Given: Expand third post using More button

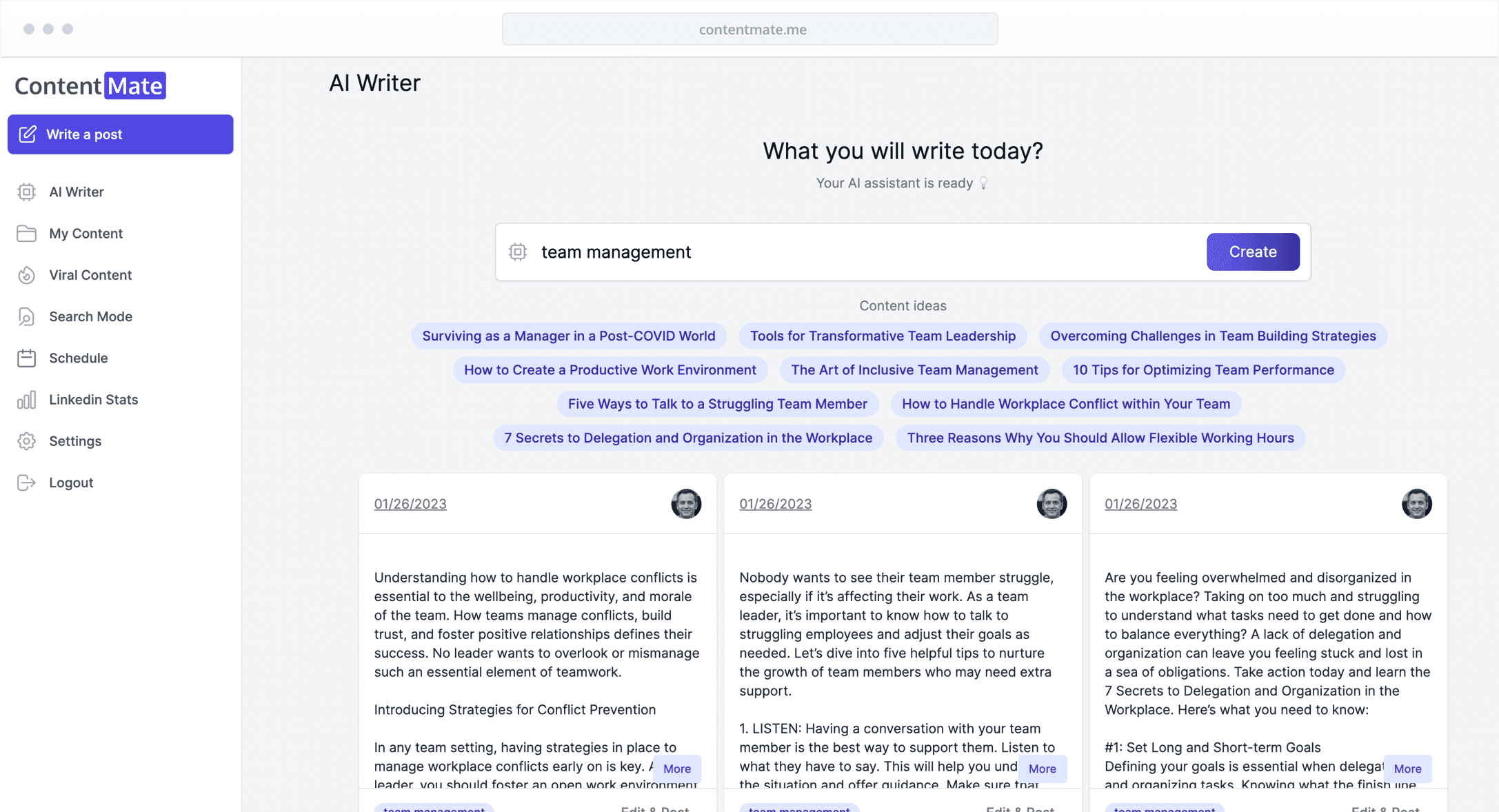Looking at the screenshot, I should (1407, 769).
